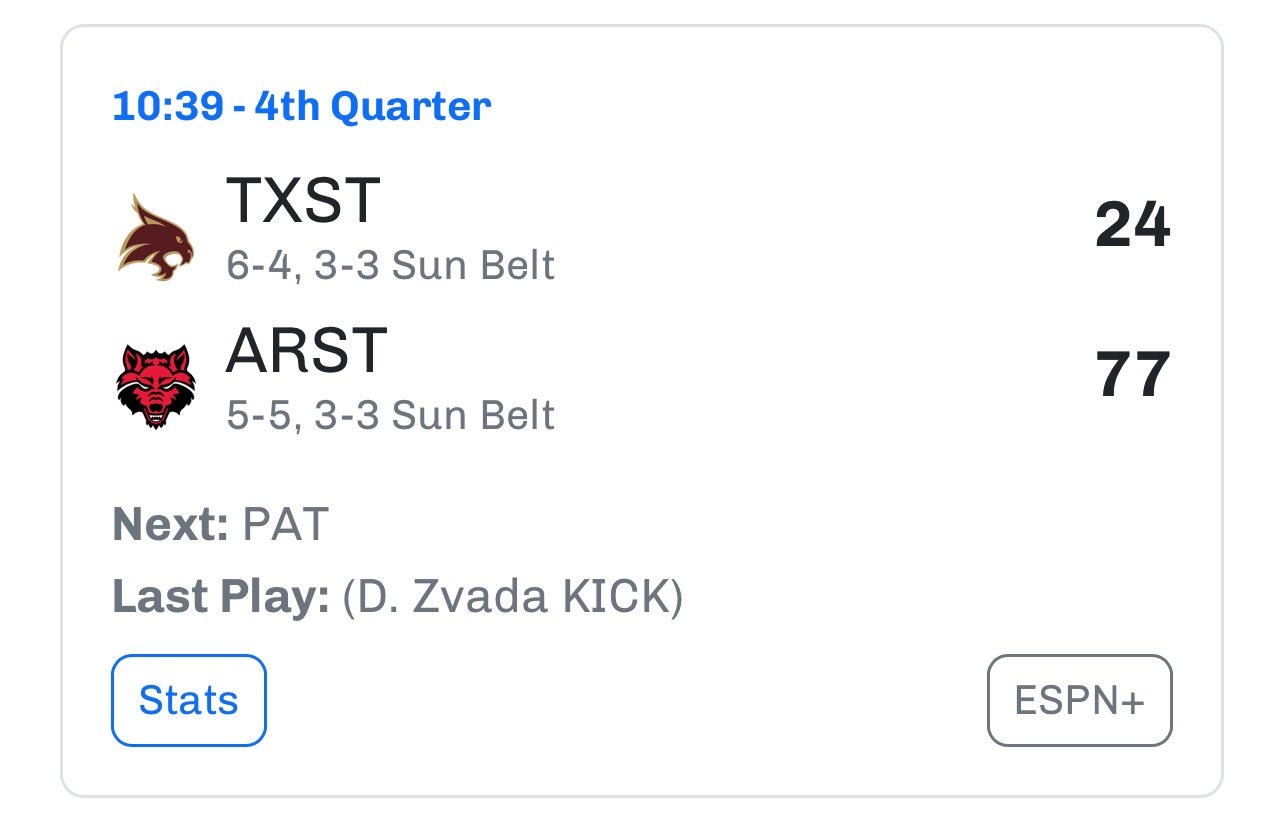The image size is (1284, 823).
Task: Click the dash between clock and quarter
Action: (x=238, y=107)
